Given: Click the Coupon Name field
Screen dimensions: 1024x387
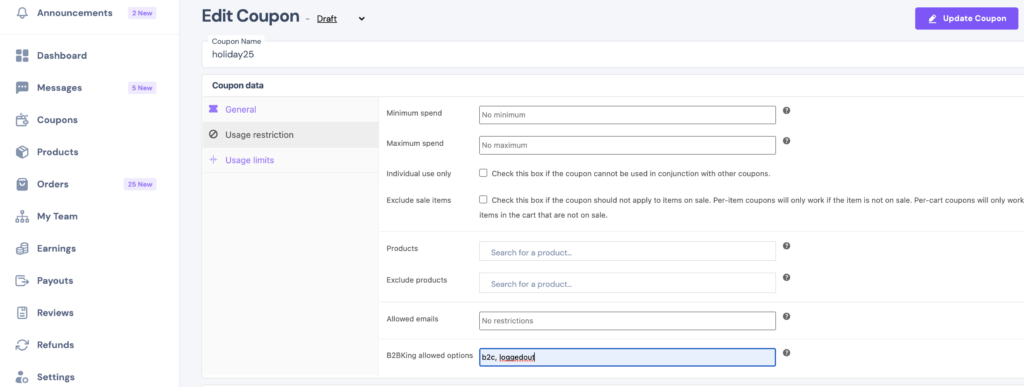Looking at the screenshot, I should coord(613,55).
